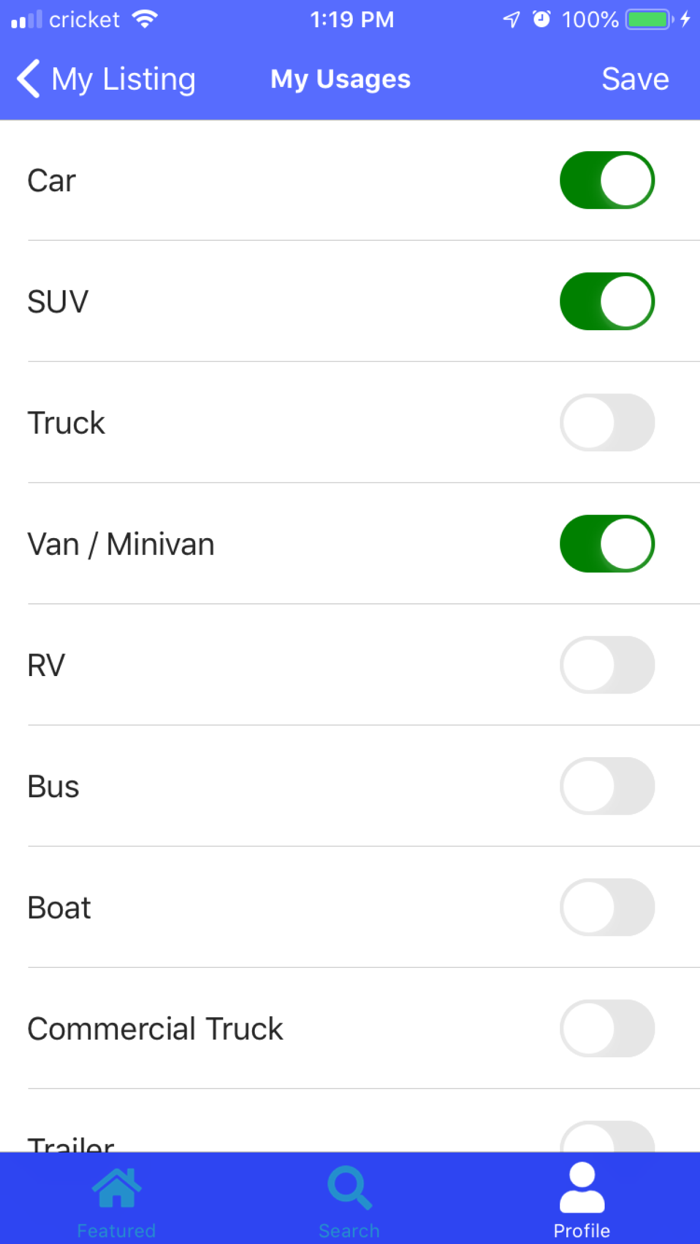
Task: Tap the Search magnifier icon
Action: coord(349,1188)
